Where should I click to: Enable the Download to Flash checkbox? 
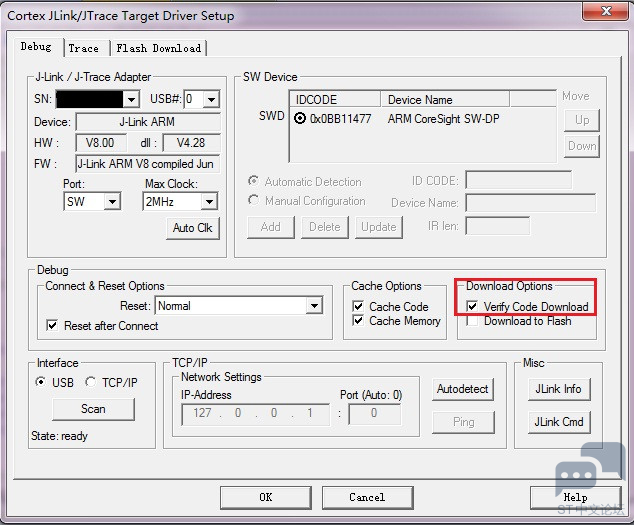click(473, 321)
